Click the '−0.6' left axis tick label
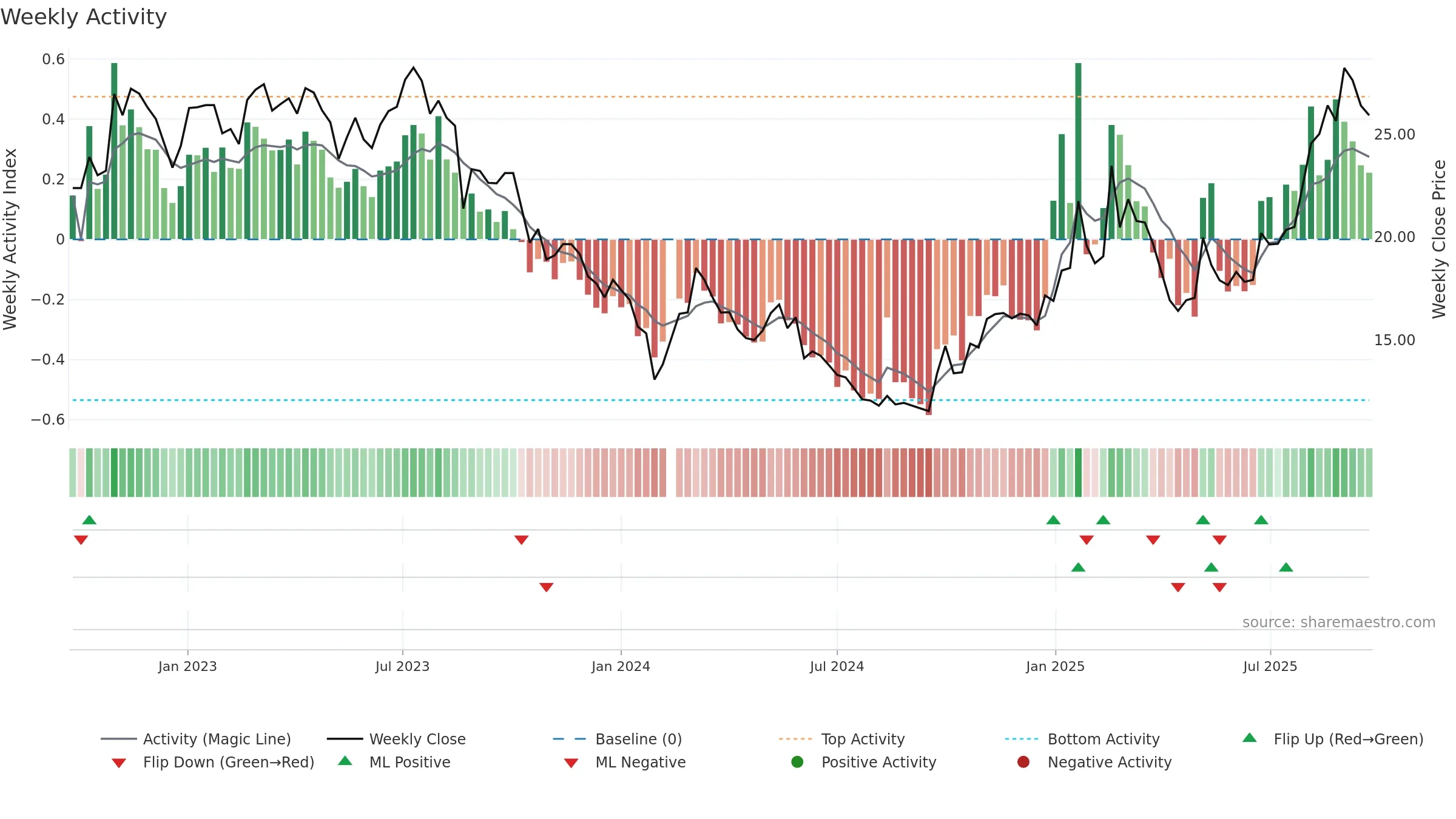 48,420
